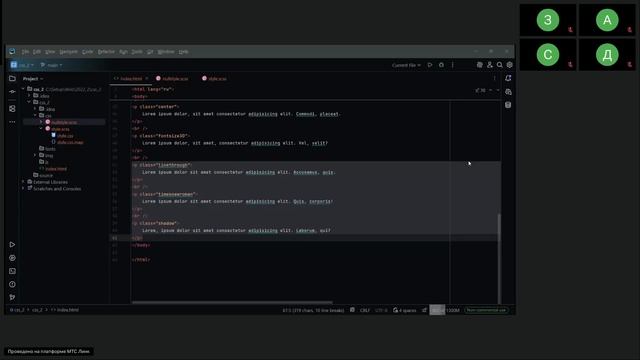Screen dimensions: 640x360
Task: Open the Code menu
Action: tap(87, 51)
